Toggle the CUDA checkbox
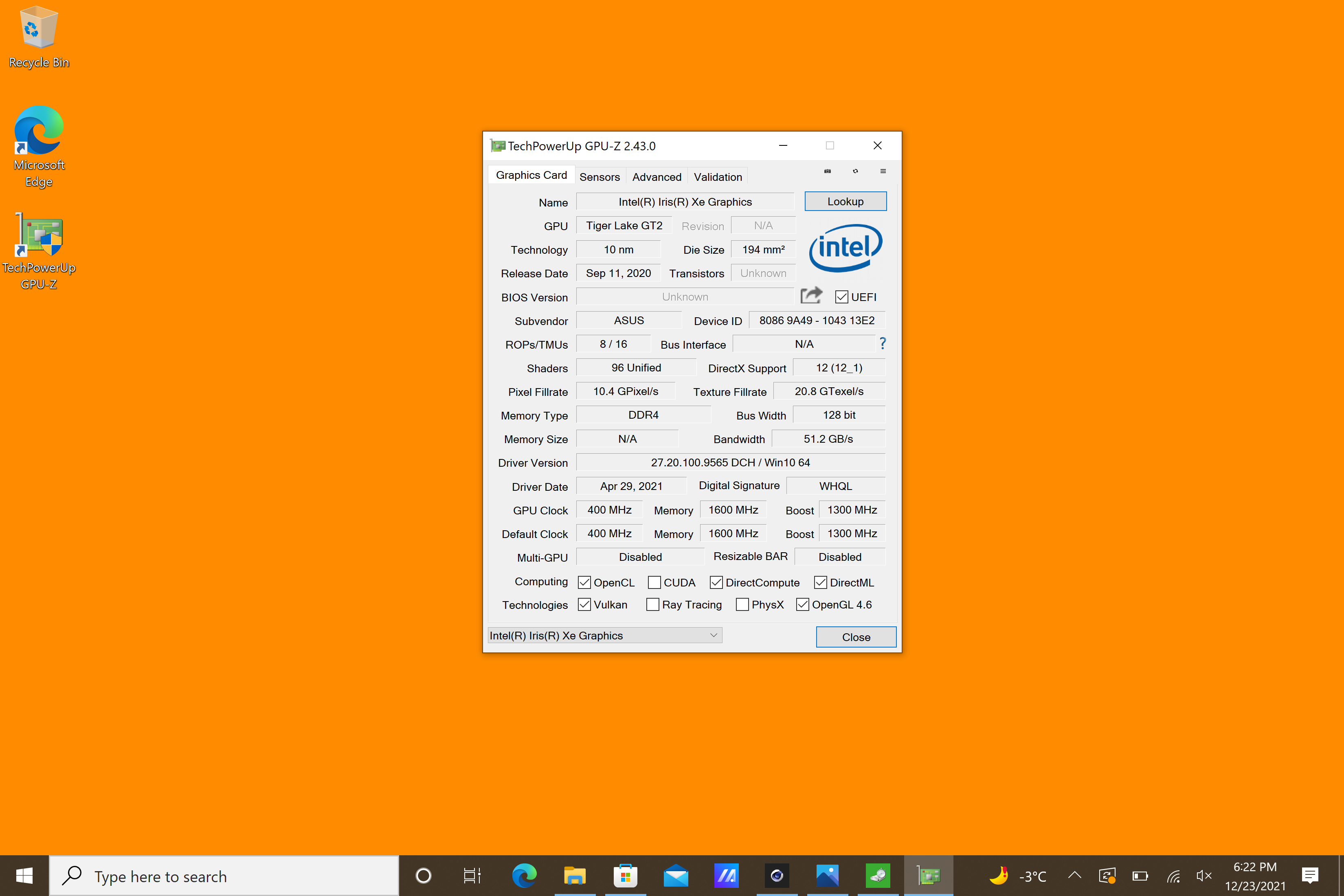Viewport: 1344px width, 896px height. tap(654, 582)
